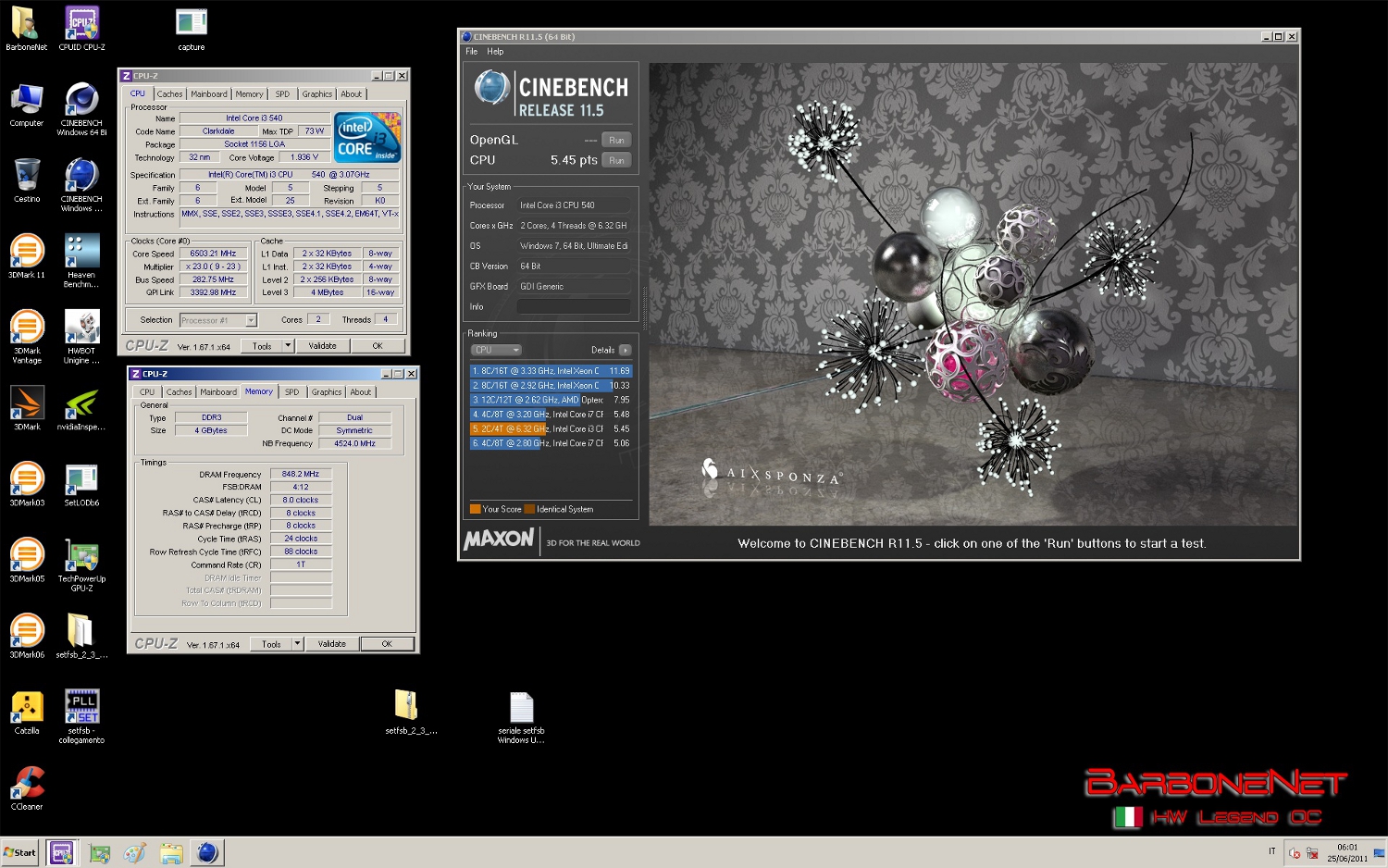This screenshot has width=1388, height=868.
Task: Open the Start menu
Action: pyautogui.click(x=19, y=852)
